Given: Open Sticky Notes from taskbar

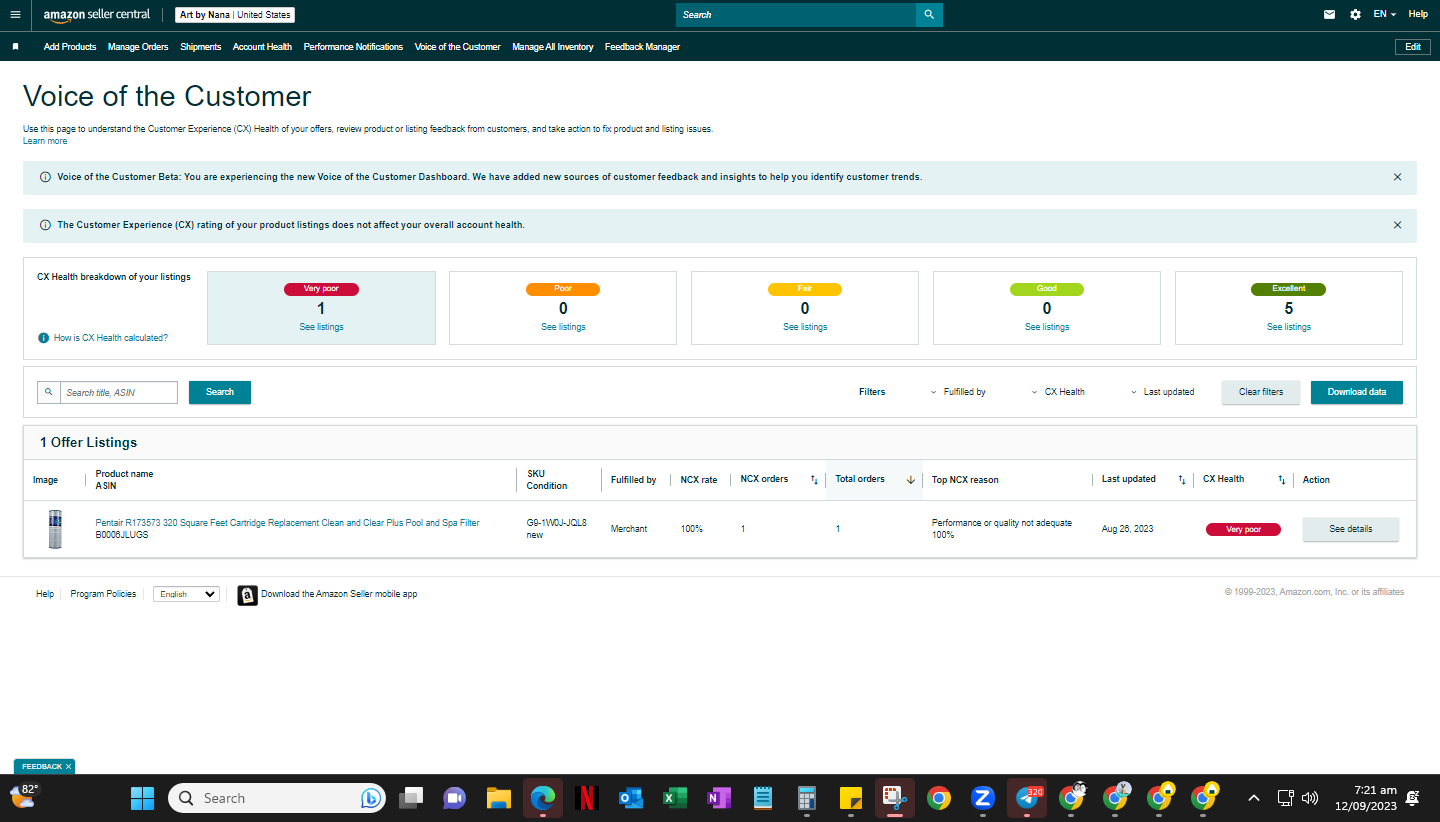Looking at the screenshot, I should tap(851, 798).
